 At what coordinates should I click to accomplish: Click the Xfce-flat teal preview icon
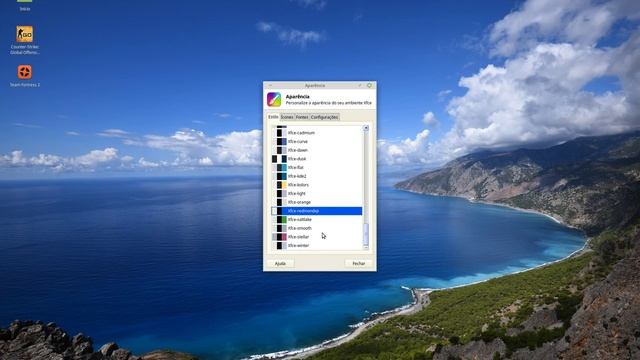point(279,167)
